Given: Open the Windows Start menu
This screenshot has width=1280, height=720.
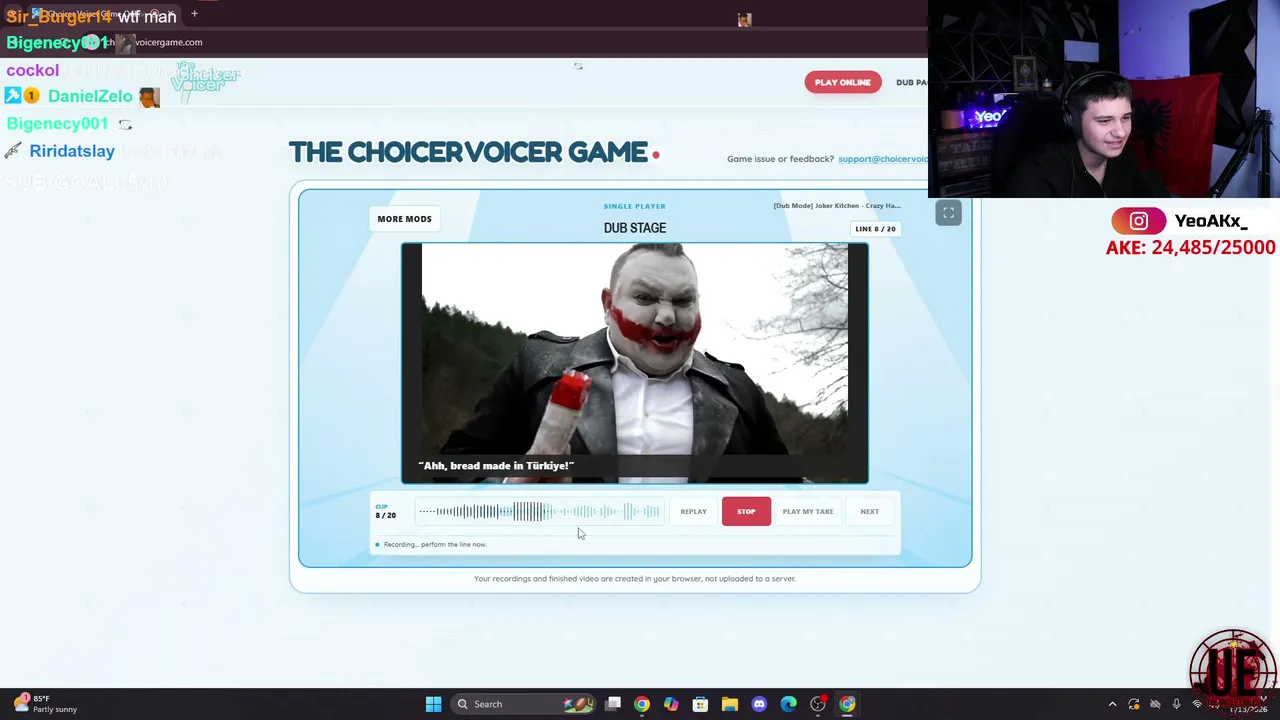Looking at the screenshot, I should [433, 704].
